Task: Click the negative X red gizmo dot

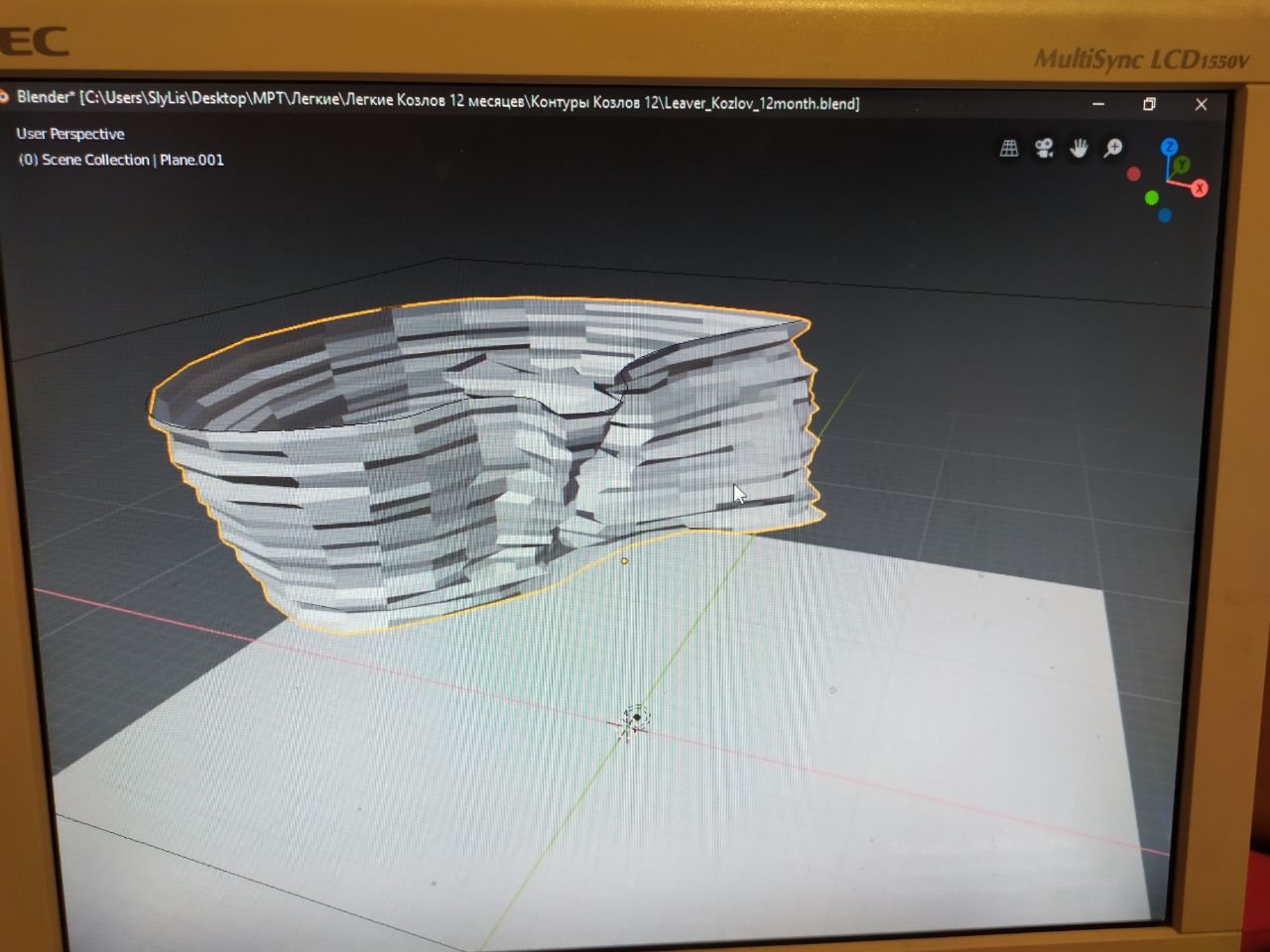Action: coord(1134,175)
